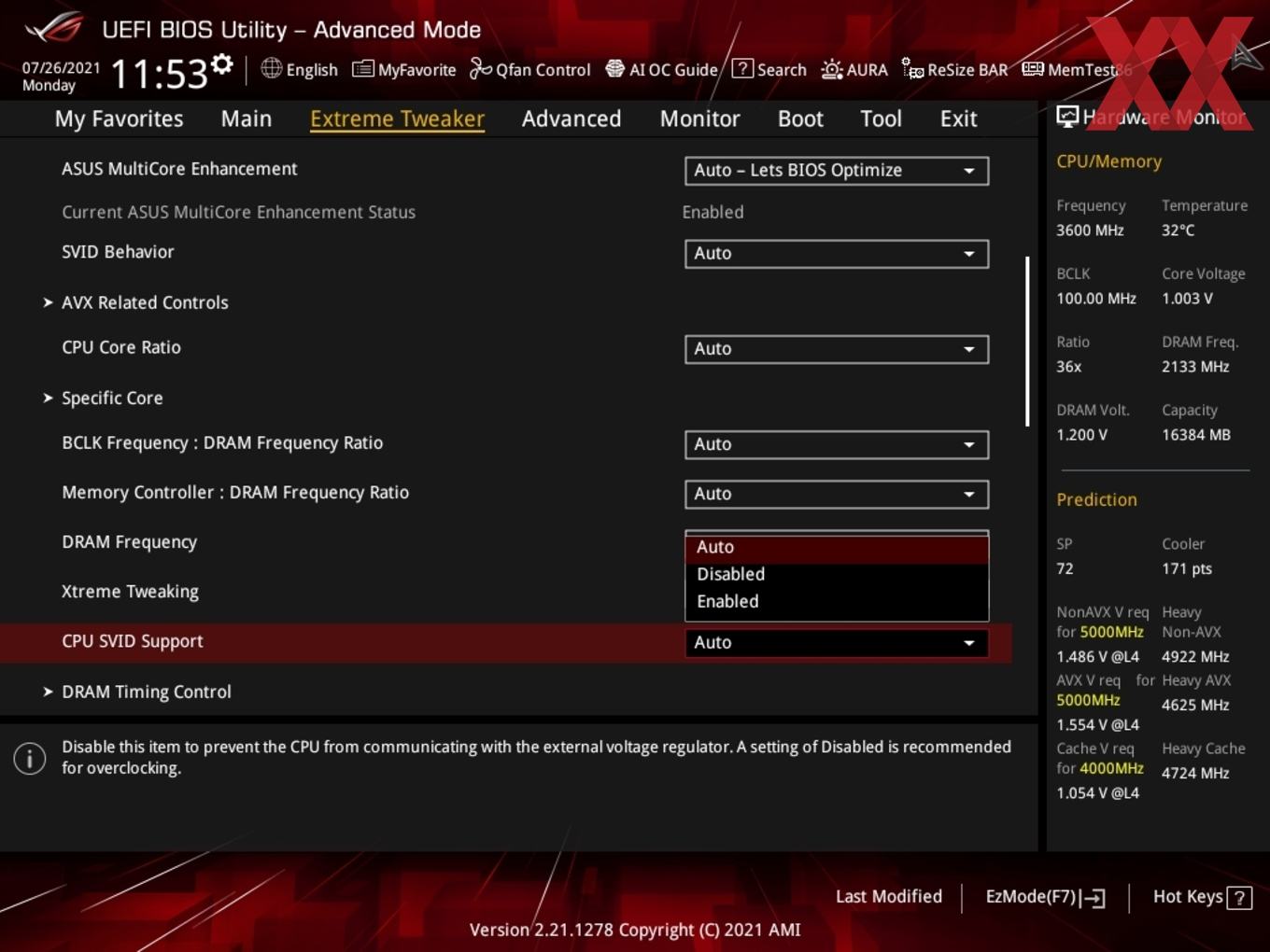The height and width of the screenshot is (952, 1270).
Task: Open AI OC Guide icon
Action: (614, 68)
